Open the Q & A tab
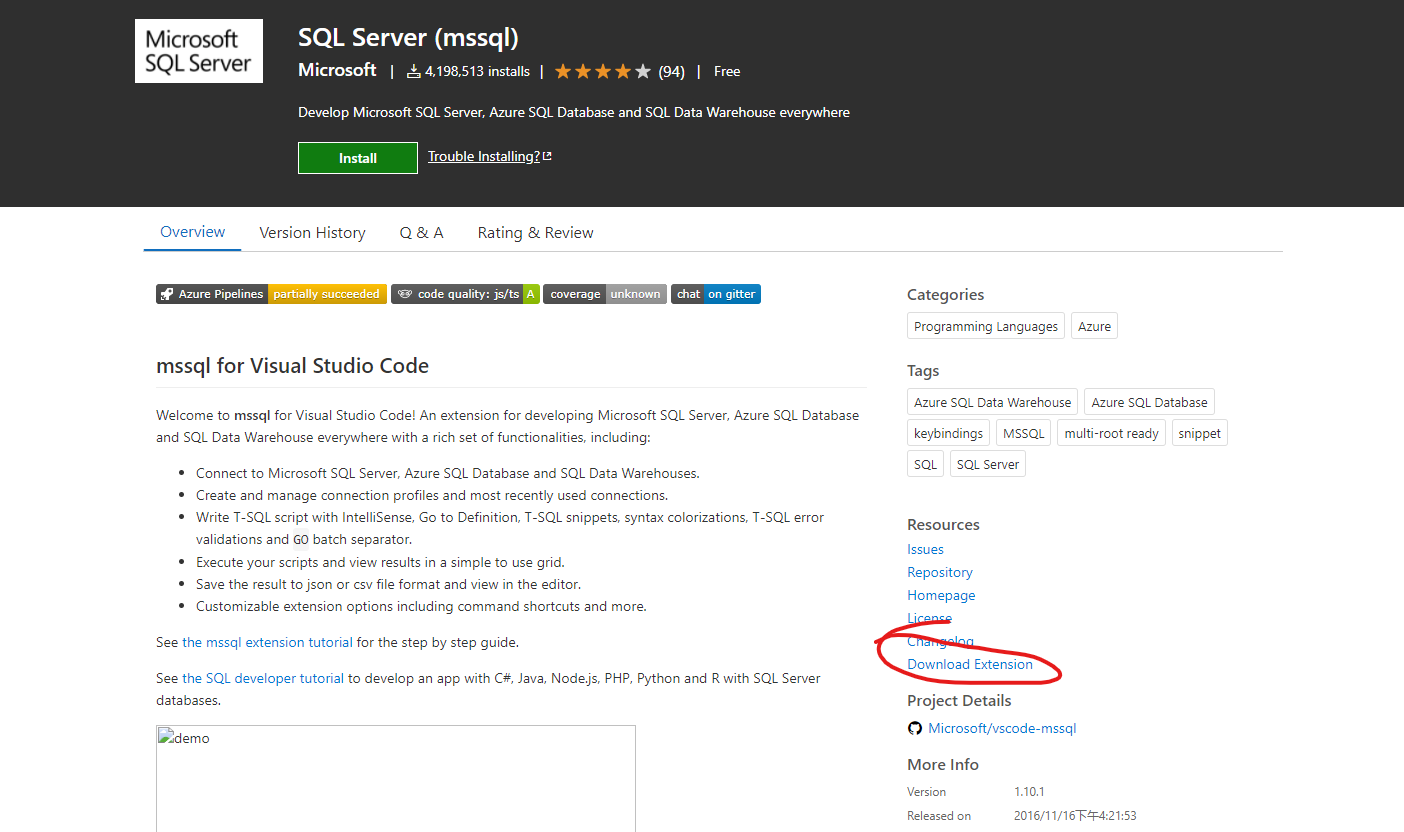Viewport: 1404px width, 832px height. (x=421, y=233)
